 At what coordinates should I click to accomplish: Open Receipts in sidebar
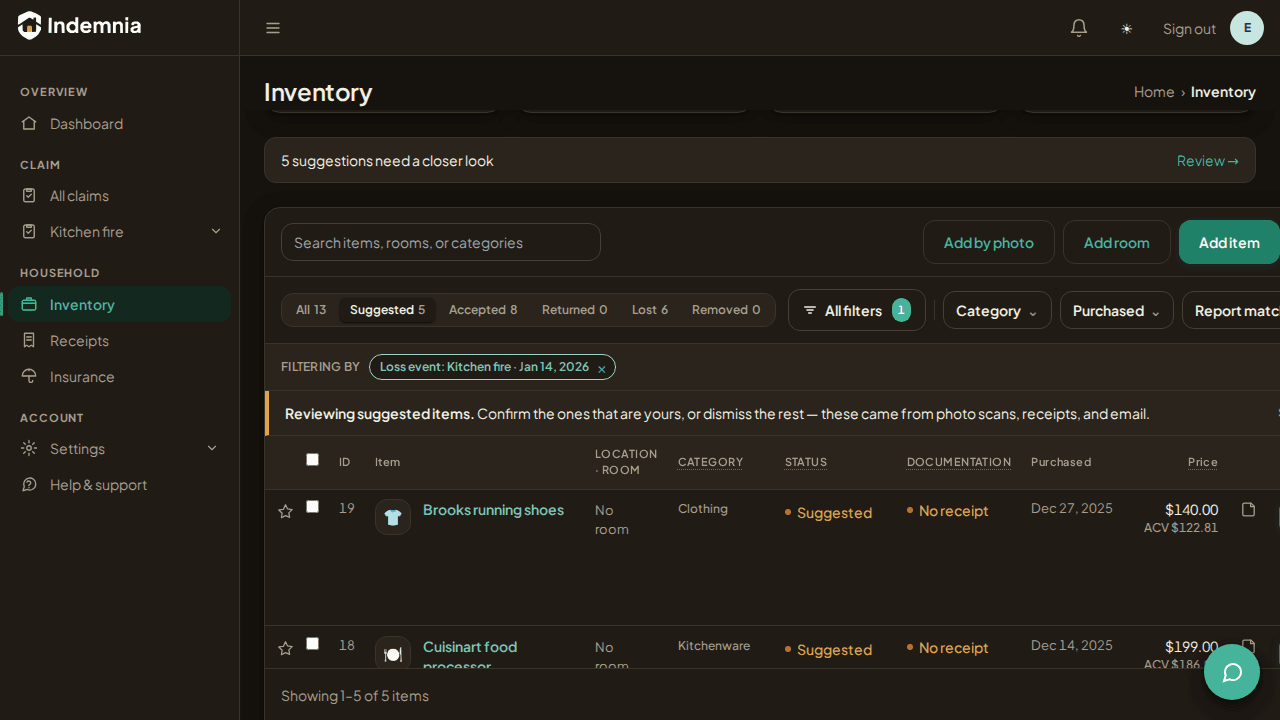click(x=120, y=340)
